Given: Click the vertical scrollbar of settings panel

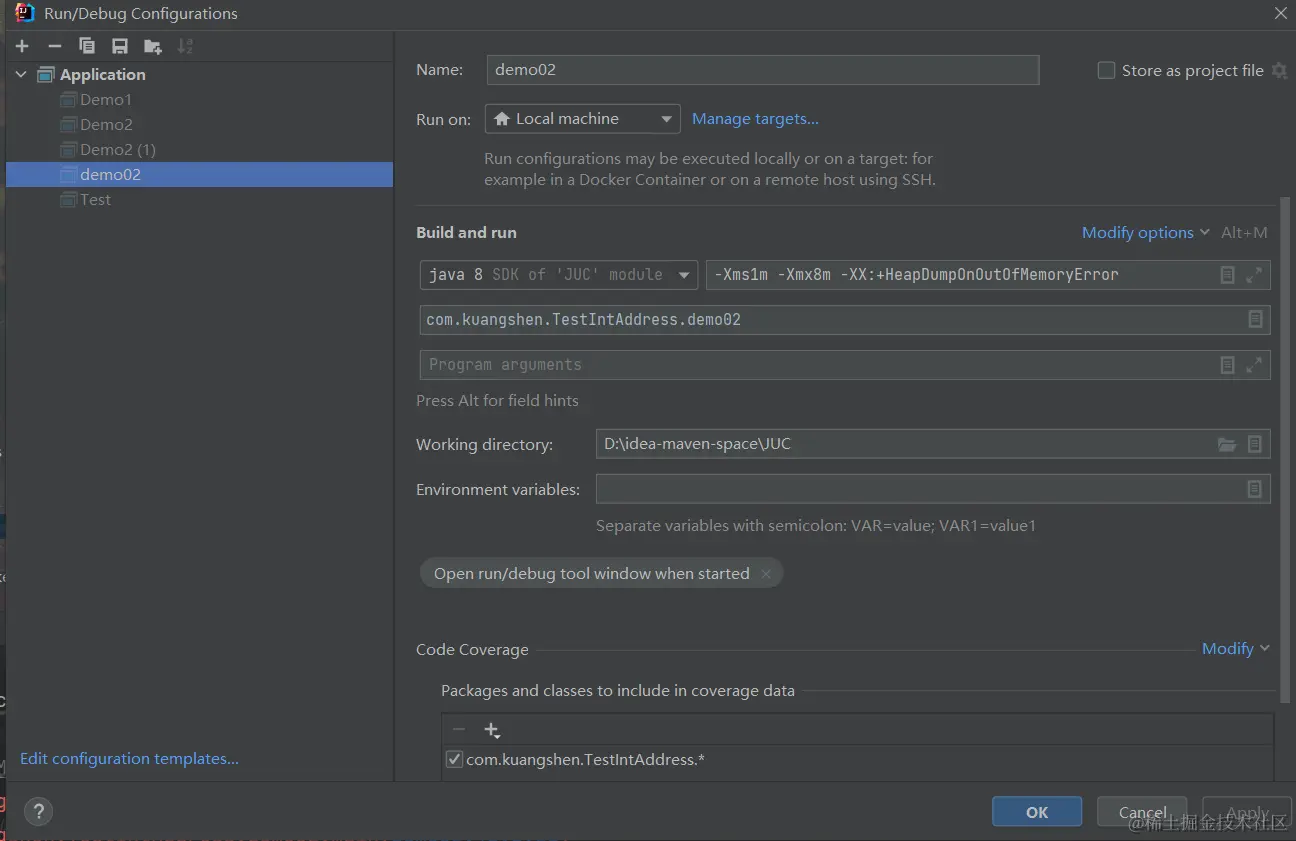Looking at the screenshot, I should (x=1285, y=450).
